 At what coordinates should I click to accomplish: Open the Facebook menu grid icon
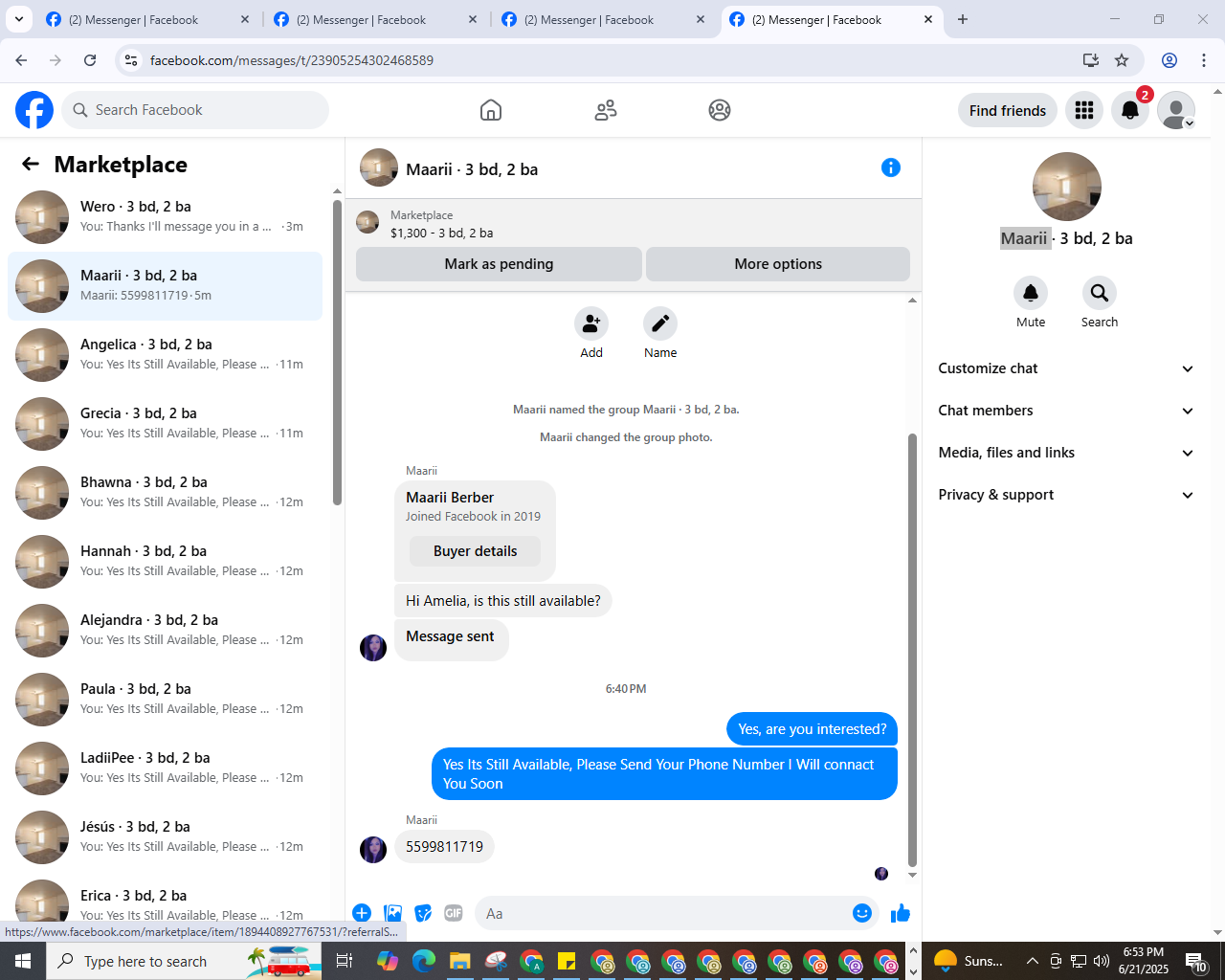coord(1084,110)
